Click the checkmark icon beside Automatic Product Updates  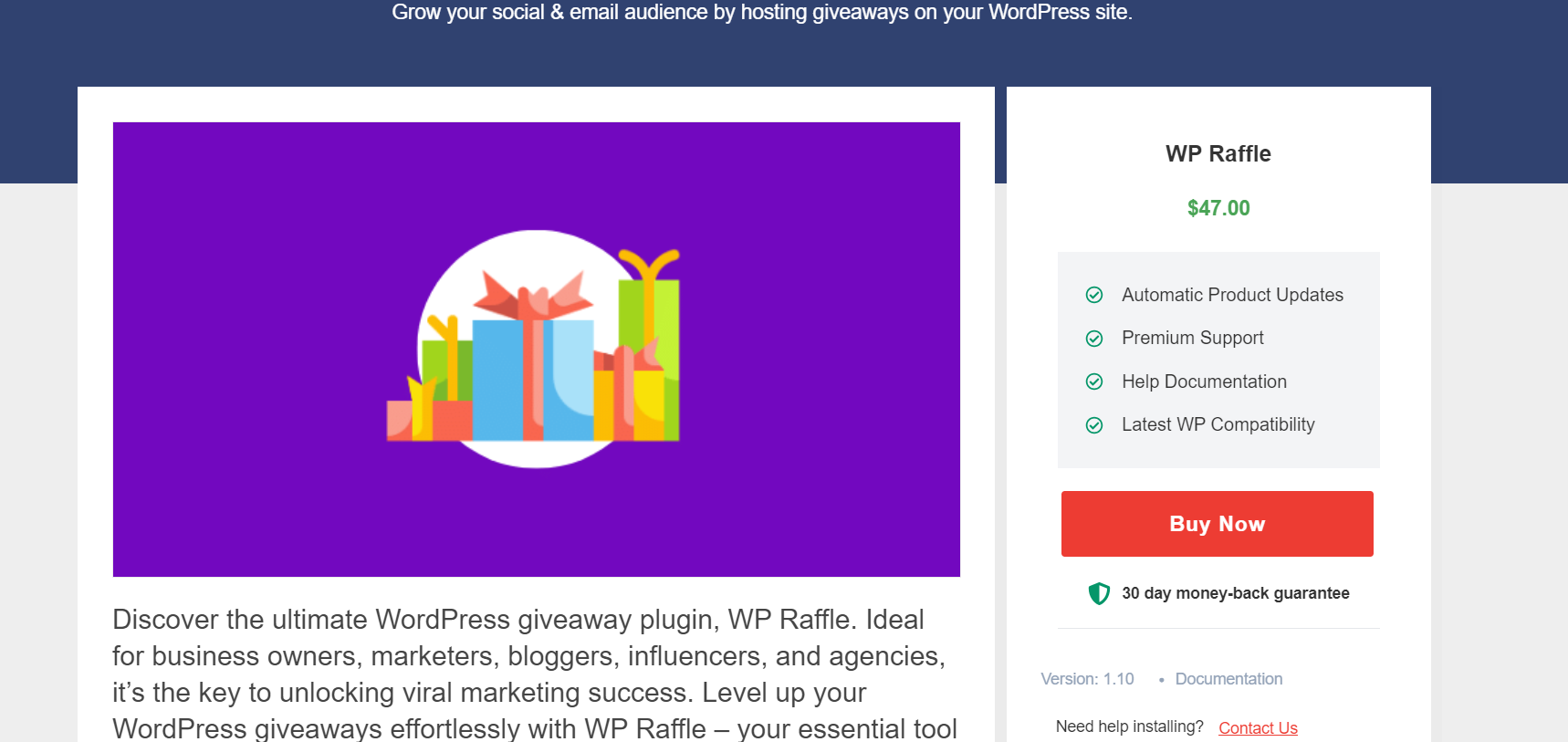(1094, 294)
